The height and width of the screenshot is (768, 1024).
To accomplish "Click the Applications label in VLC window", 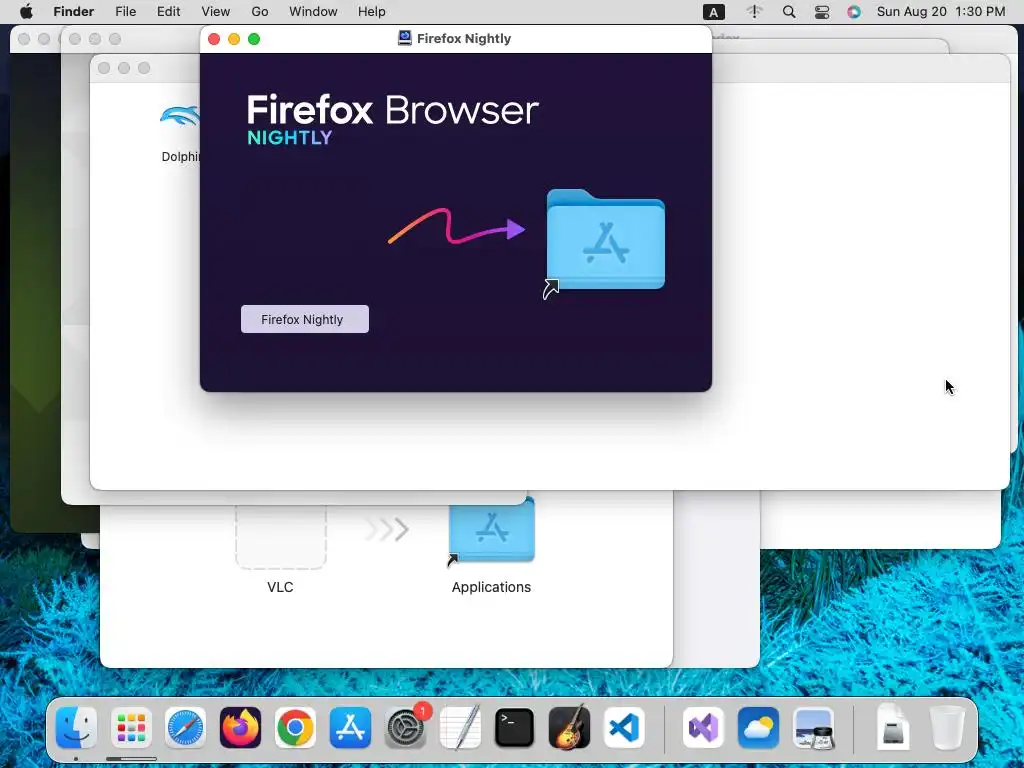I will pos(491,587).
